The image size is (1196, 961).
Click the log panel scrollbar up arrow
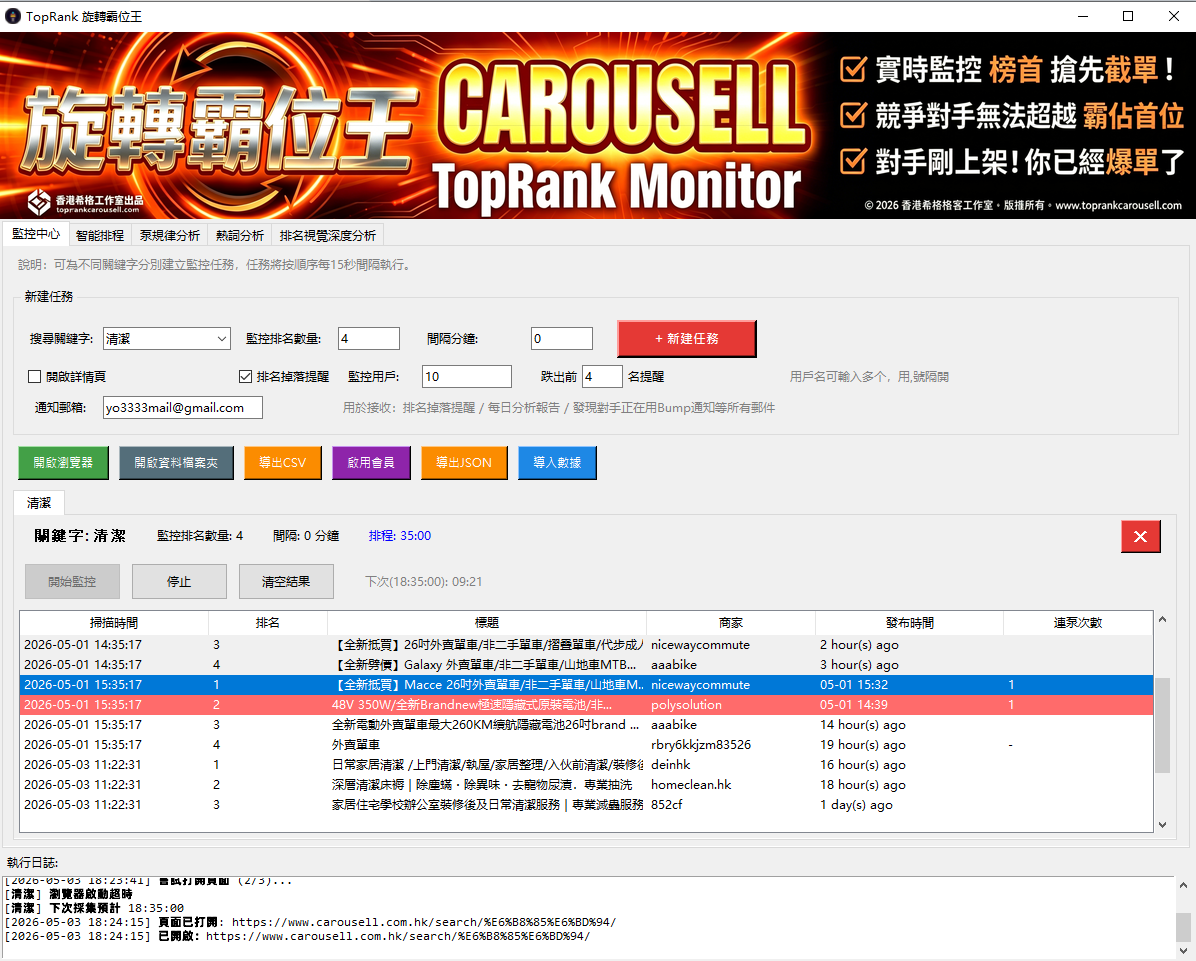(x=1183, y=885)
